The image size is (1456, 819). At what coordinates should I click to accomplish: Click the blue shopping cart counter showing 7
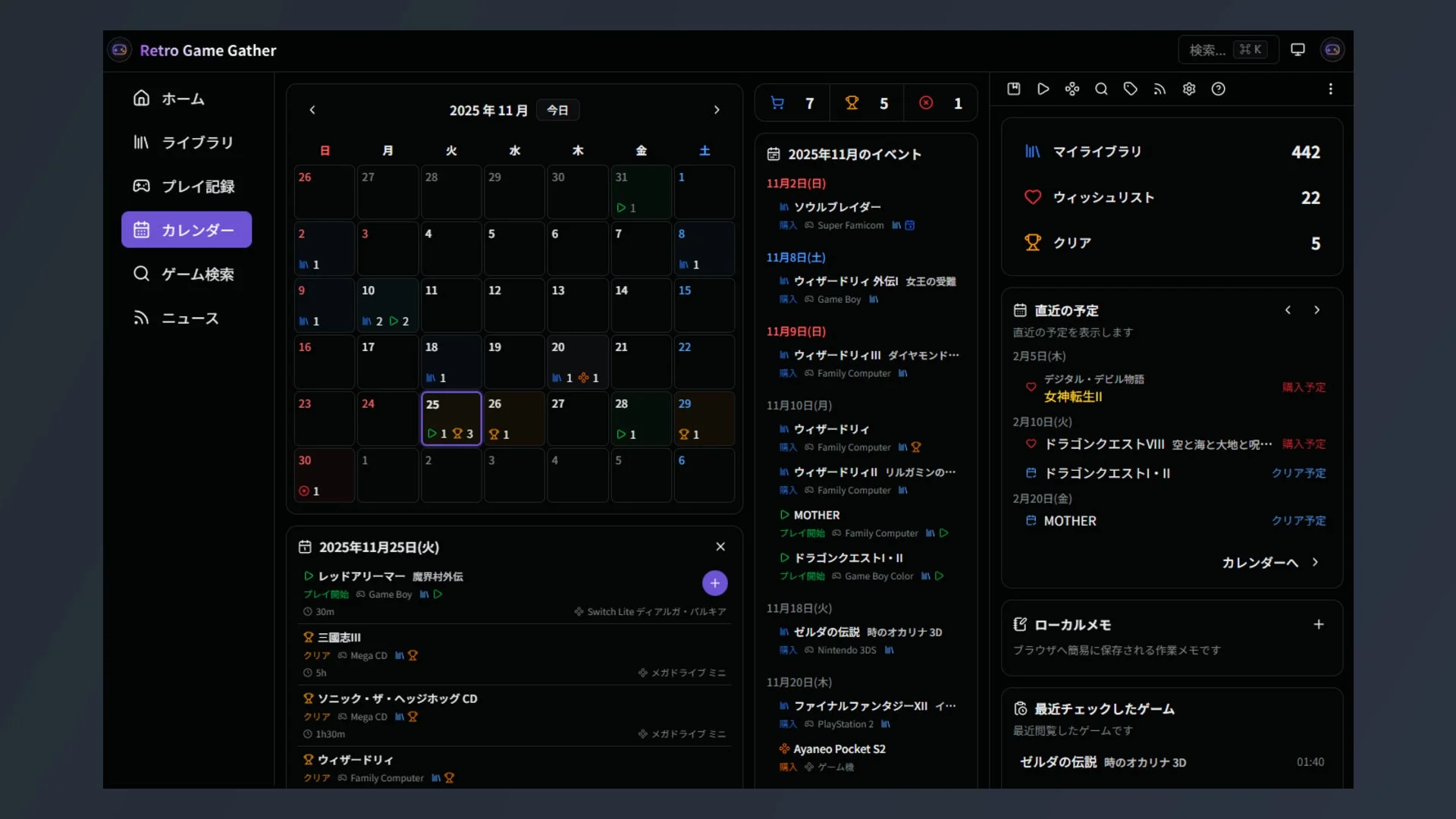coord(792,102)
